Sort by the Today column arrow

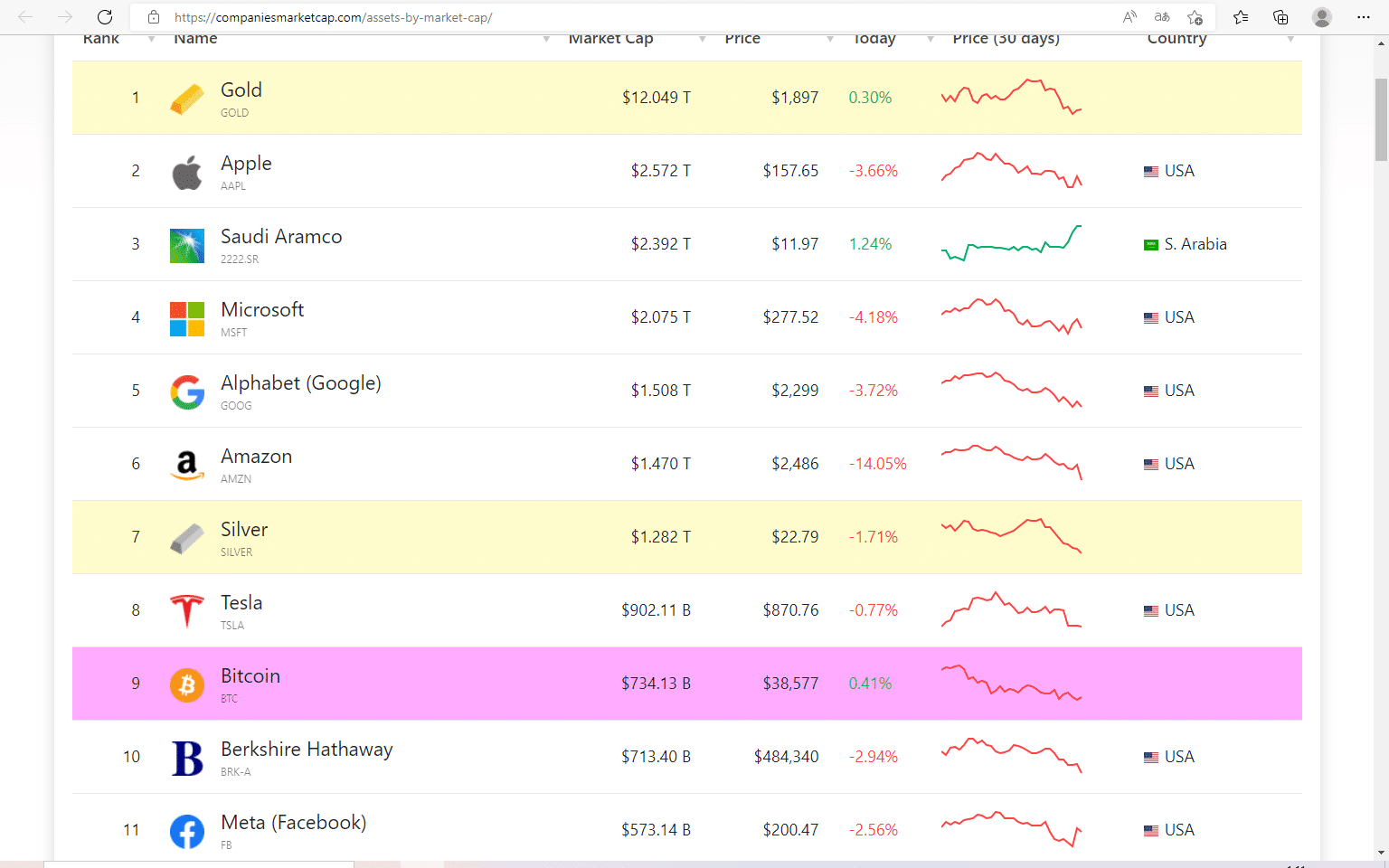[x=931, y=39]
